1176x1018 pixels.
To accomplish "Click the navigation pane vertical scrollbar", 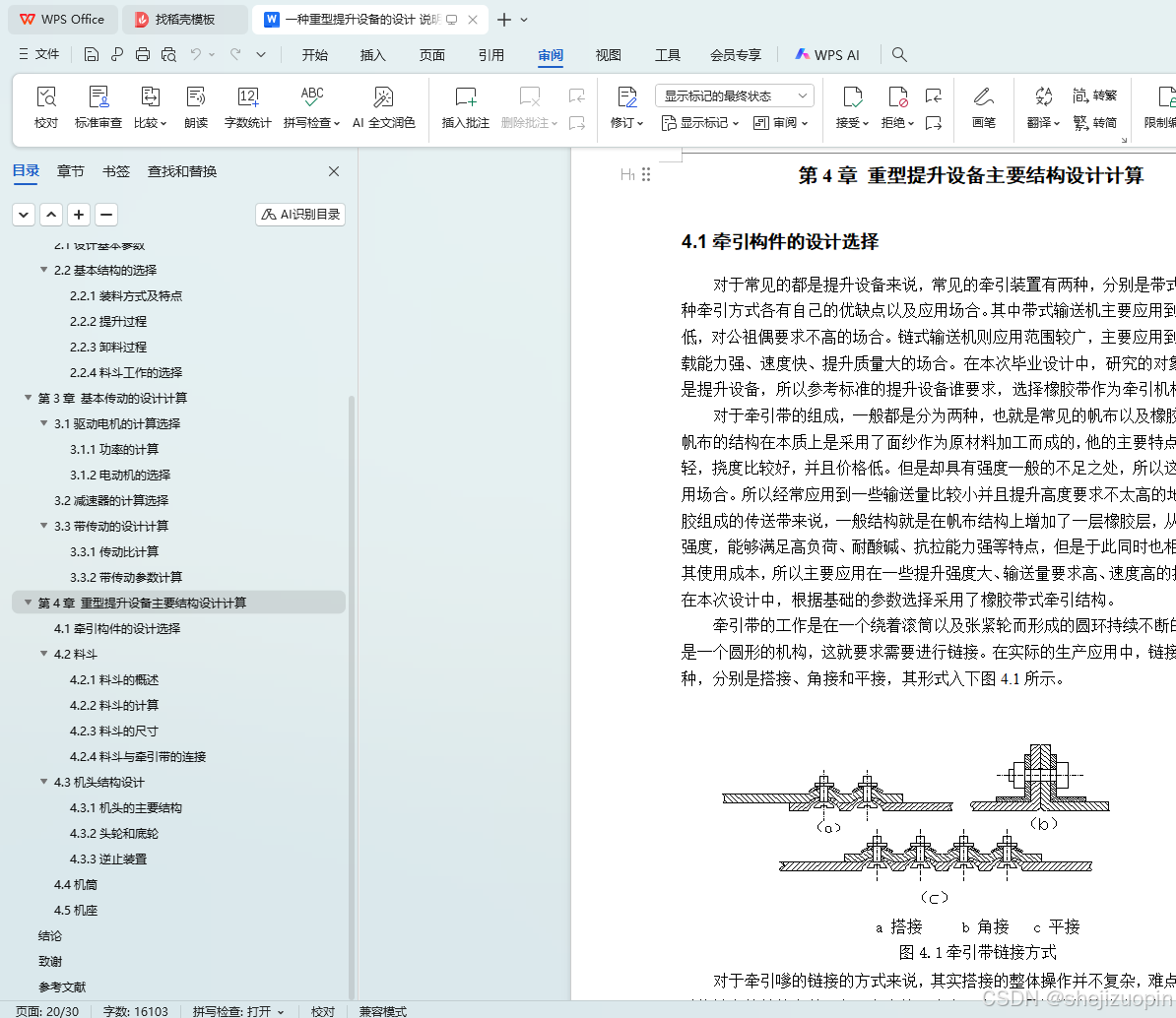I will click(x=352, y=697).
